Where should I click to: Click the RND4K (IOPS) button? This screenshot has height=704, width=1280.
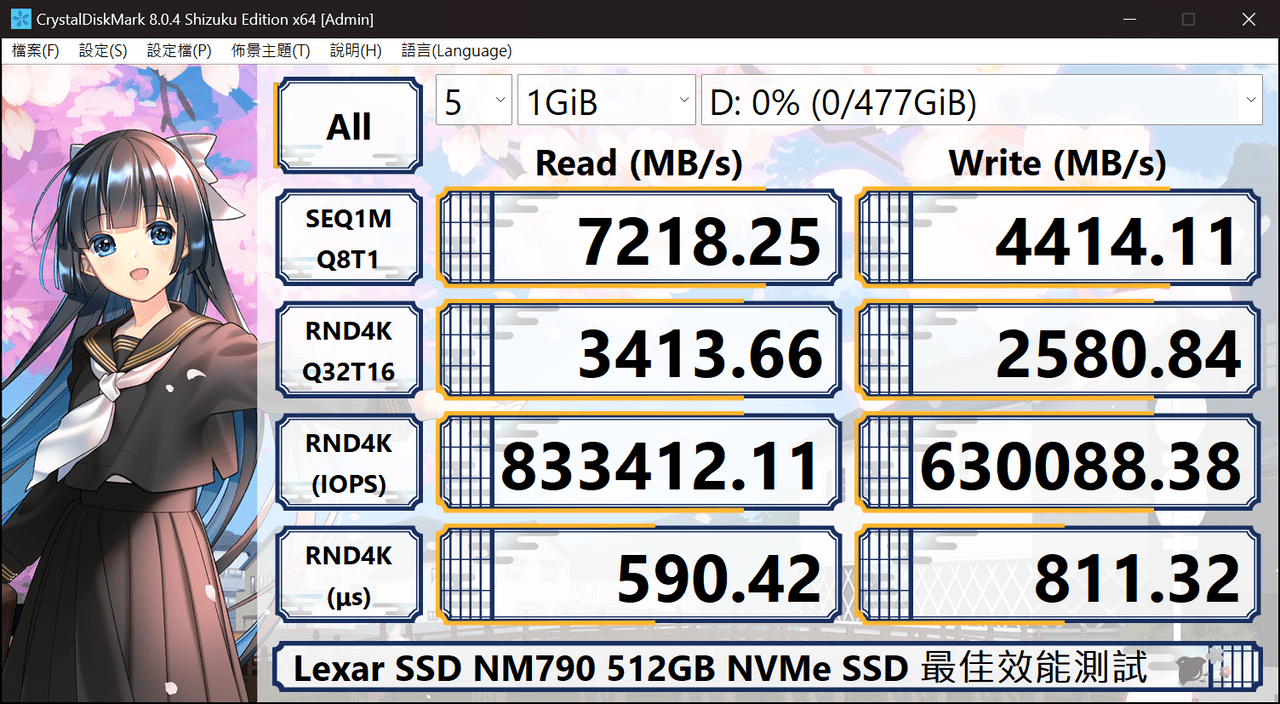point(349,465)
